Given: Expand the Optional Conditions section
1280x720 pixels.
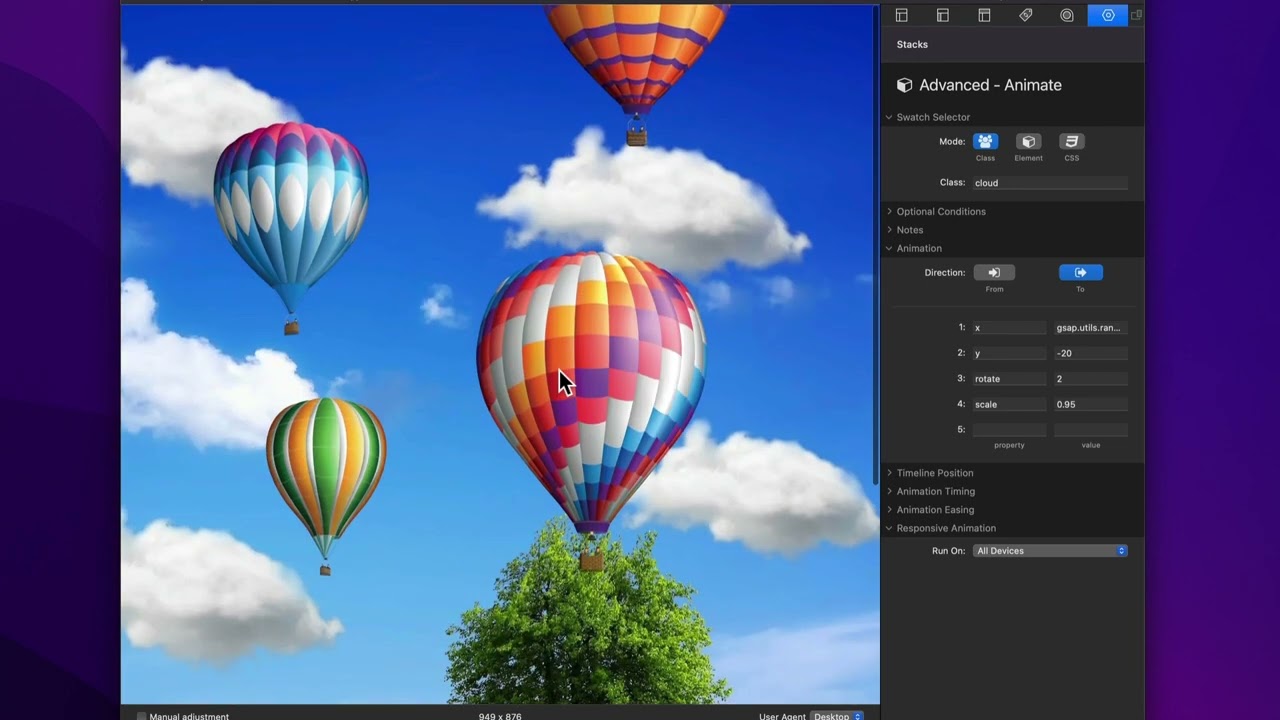Looking at the screenshot, I should click(889, 211).
